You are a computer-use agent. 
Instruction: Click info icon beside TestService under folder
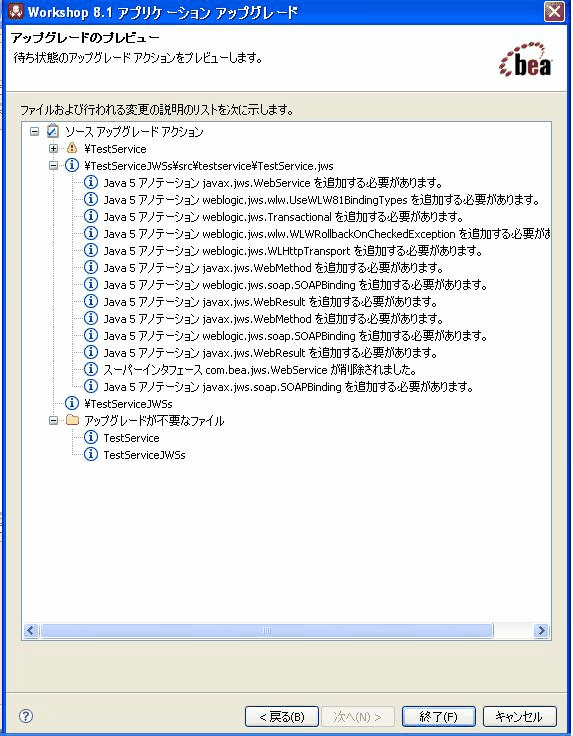click(91, 437)
